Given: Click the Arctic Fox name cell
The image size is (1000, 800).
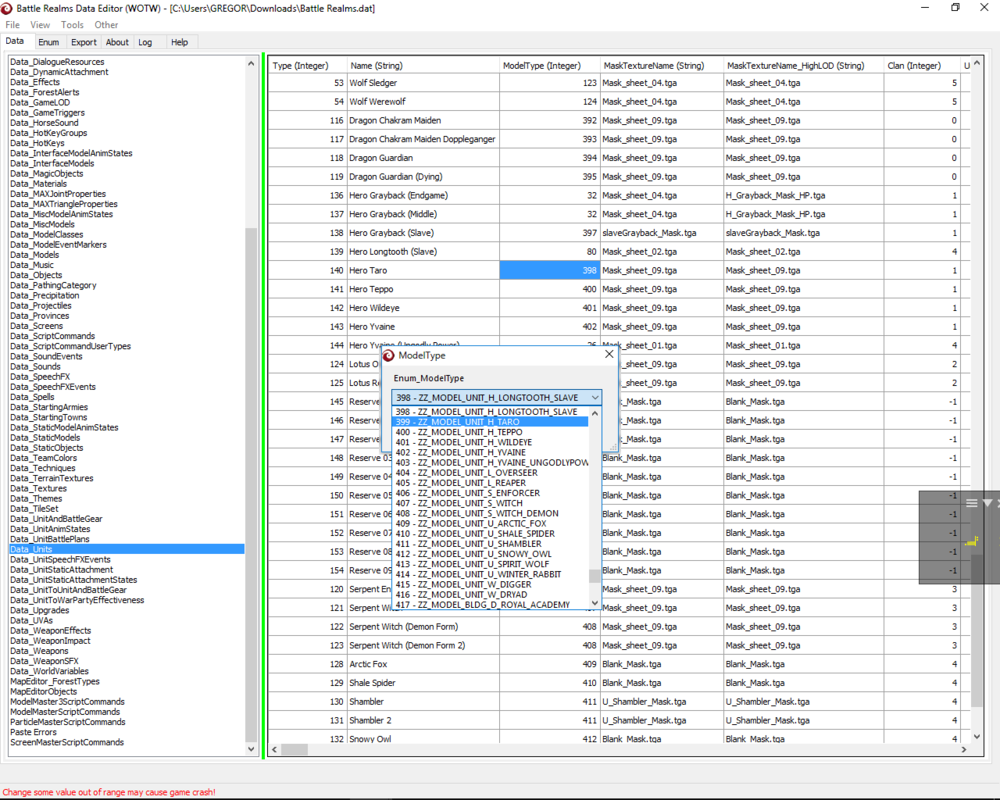Looking at the screenshot, I should pyautogui.click(x=422, y=664).
